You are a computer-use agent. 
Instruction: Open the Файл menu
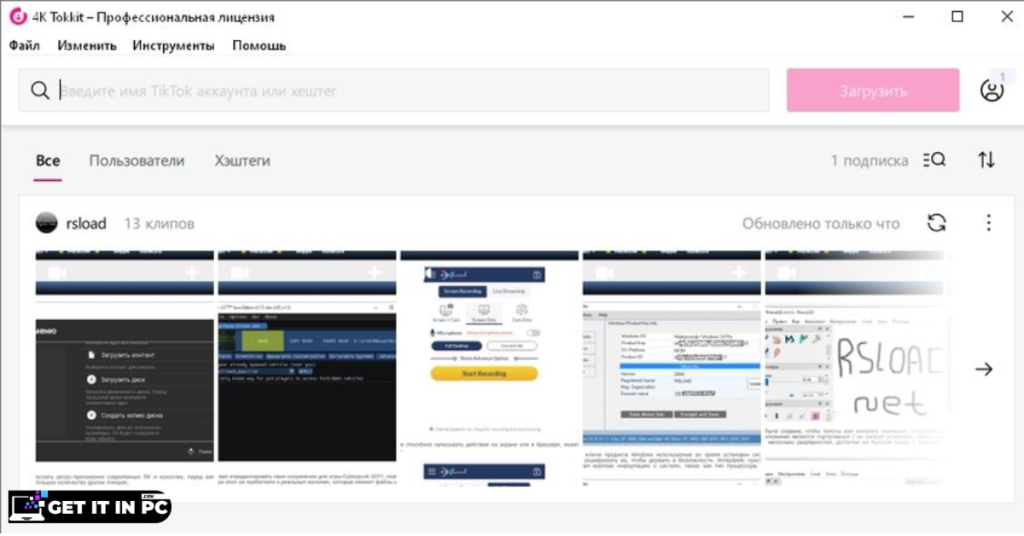[24, 46]
